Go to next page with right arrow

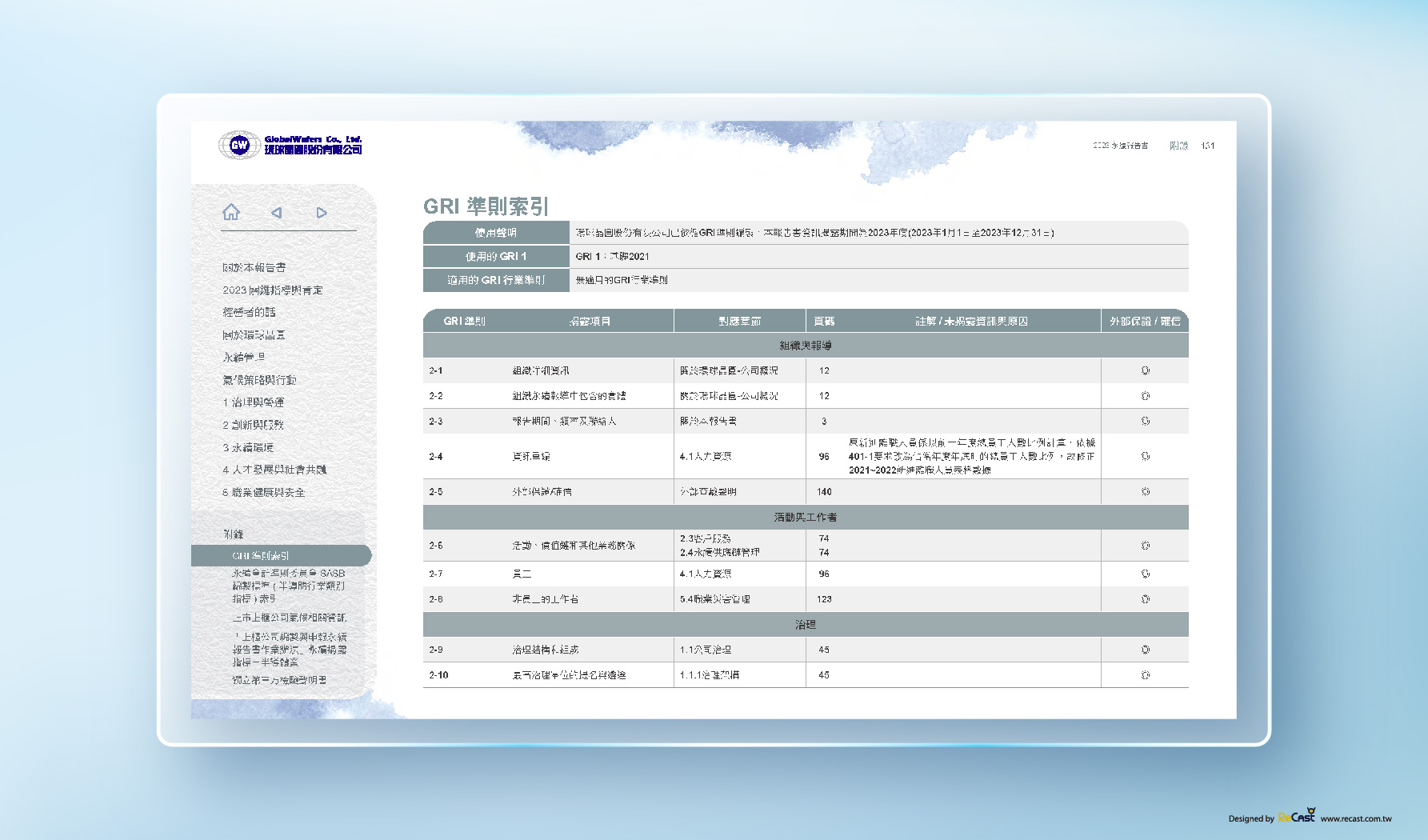click(x=322, y=213)
